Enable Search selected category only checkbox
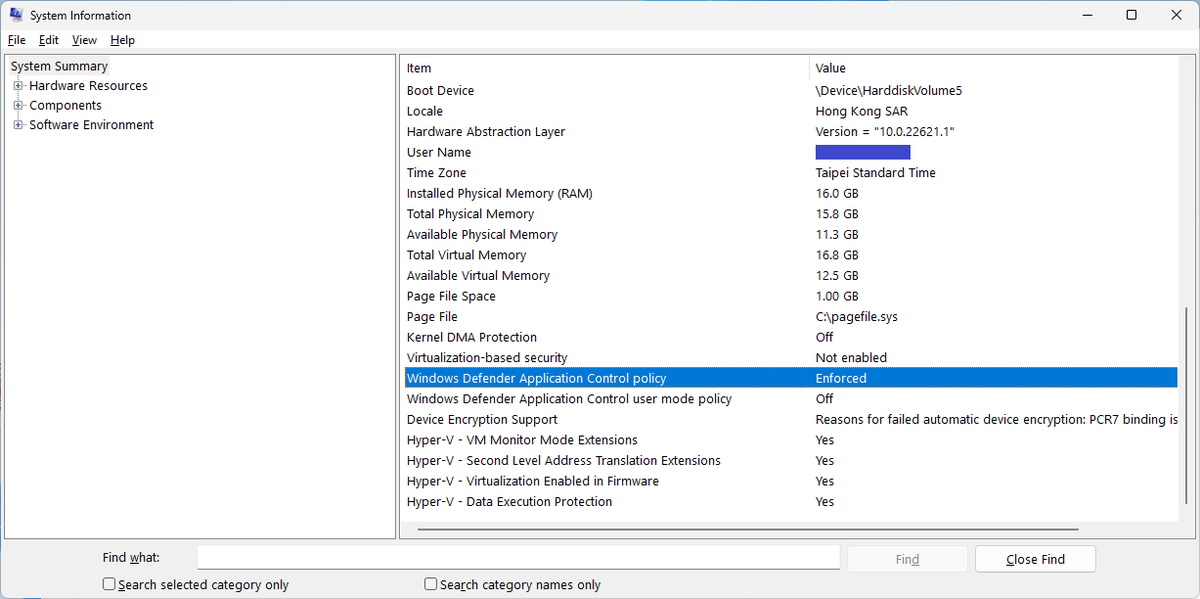1200x599 pixels. click(109, 584)
